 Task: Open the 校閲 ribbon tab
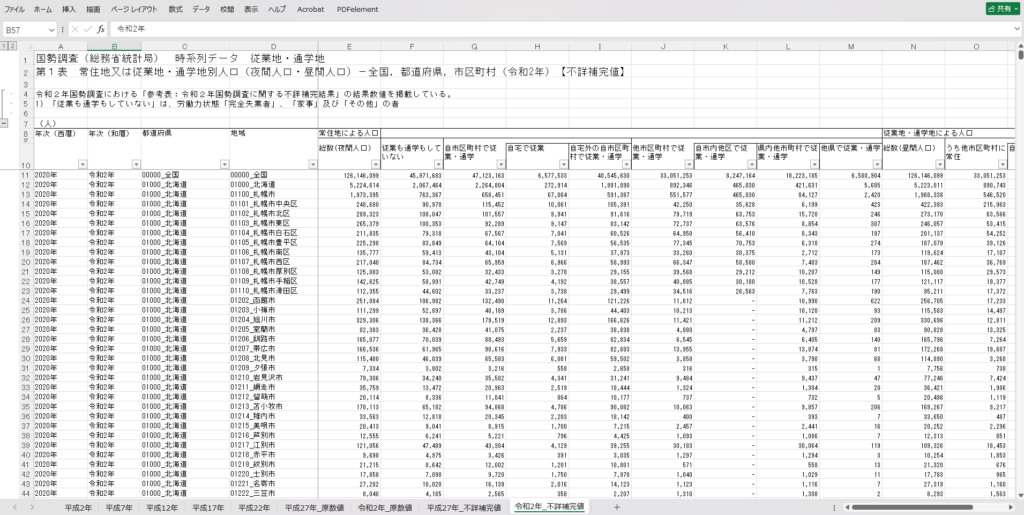pos(227,10)
